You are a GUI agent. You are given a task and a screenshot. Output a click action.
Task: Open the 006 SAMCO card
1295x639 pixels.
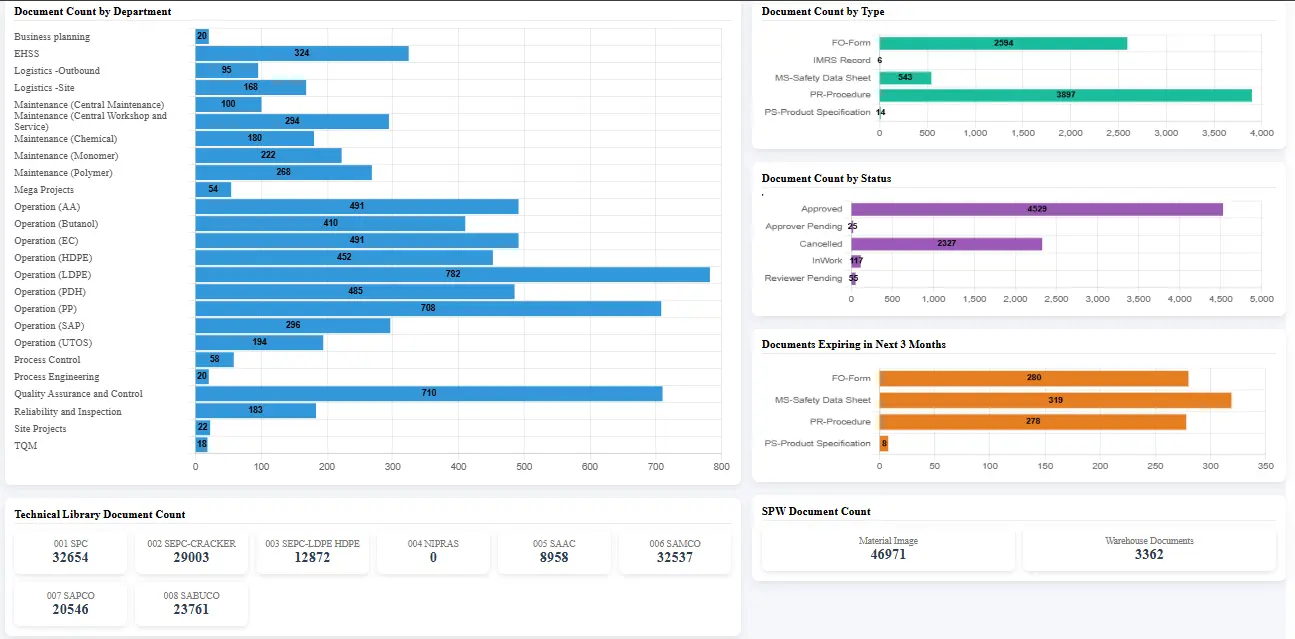(675, 552)
